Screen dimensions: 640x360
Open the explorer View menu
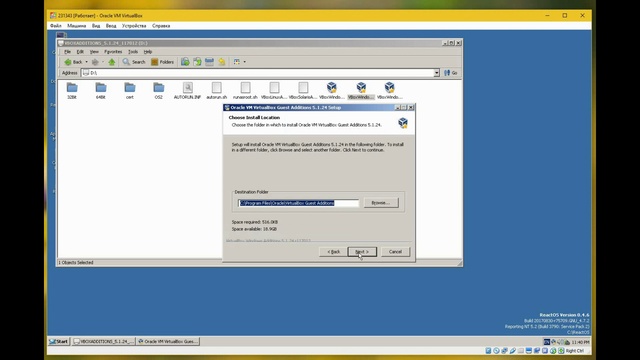94,52
